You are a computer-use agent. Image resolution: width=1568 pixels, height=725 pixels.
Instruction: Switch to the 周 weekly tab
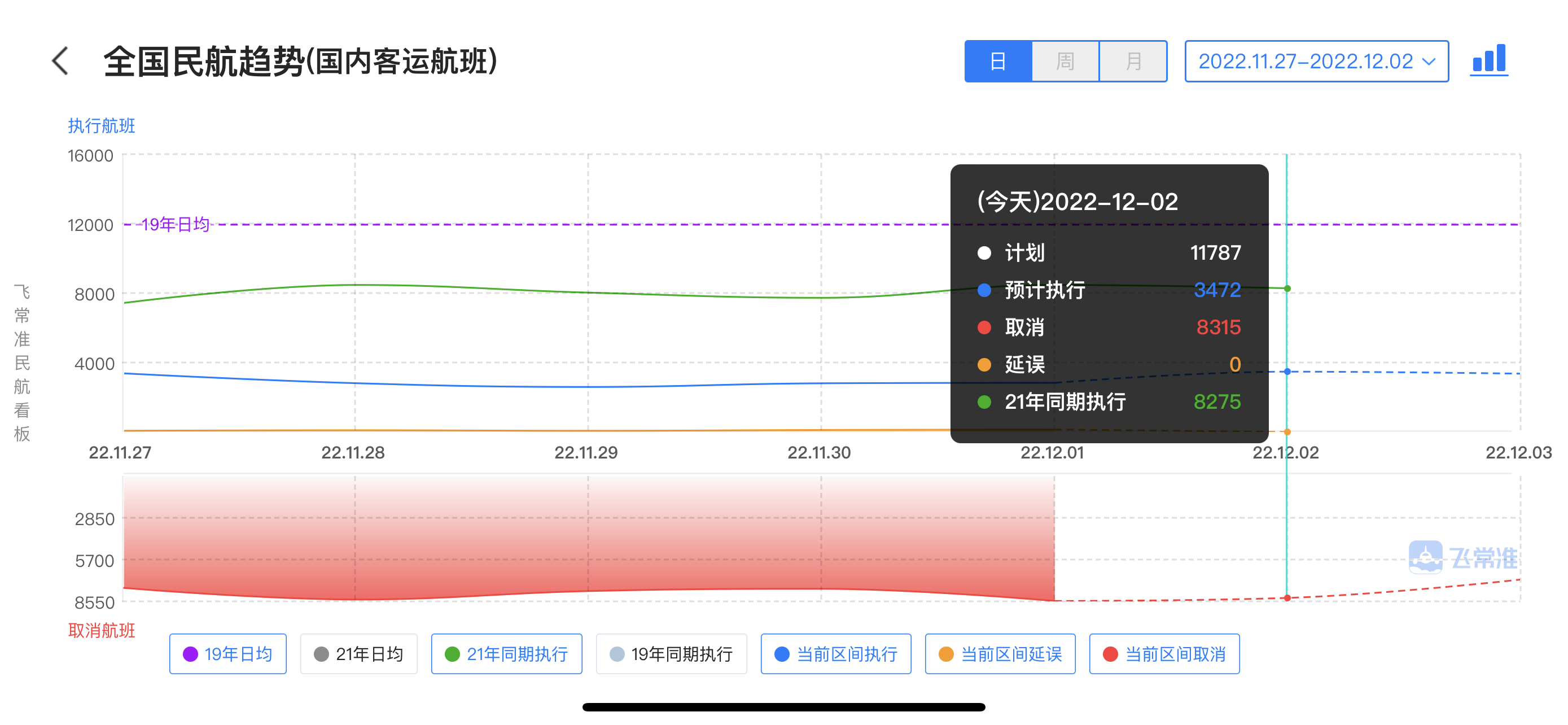(1065, 62)
